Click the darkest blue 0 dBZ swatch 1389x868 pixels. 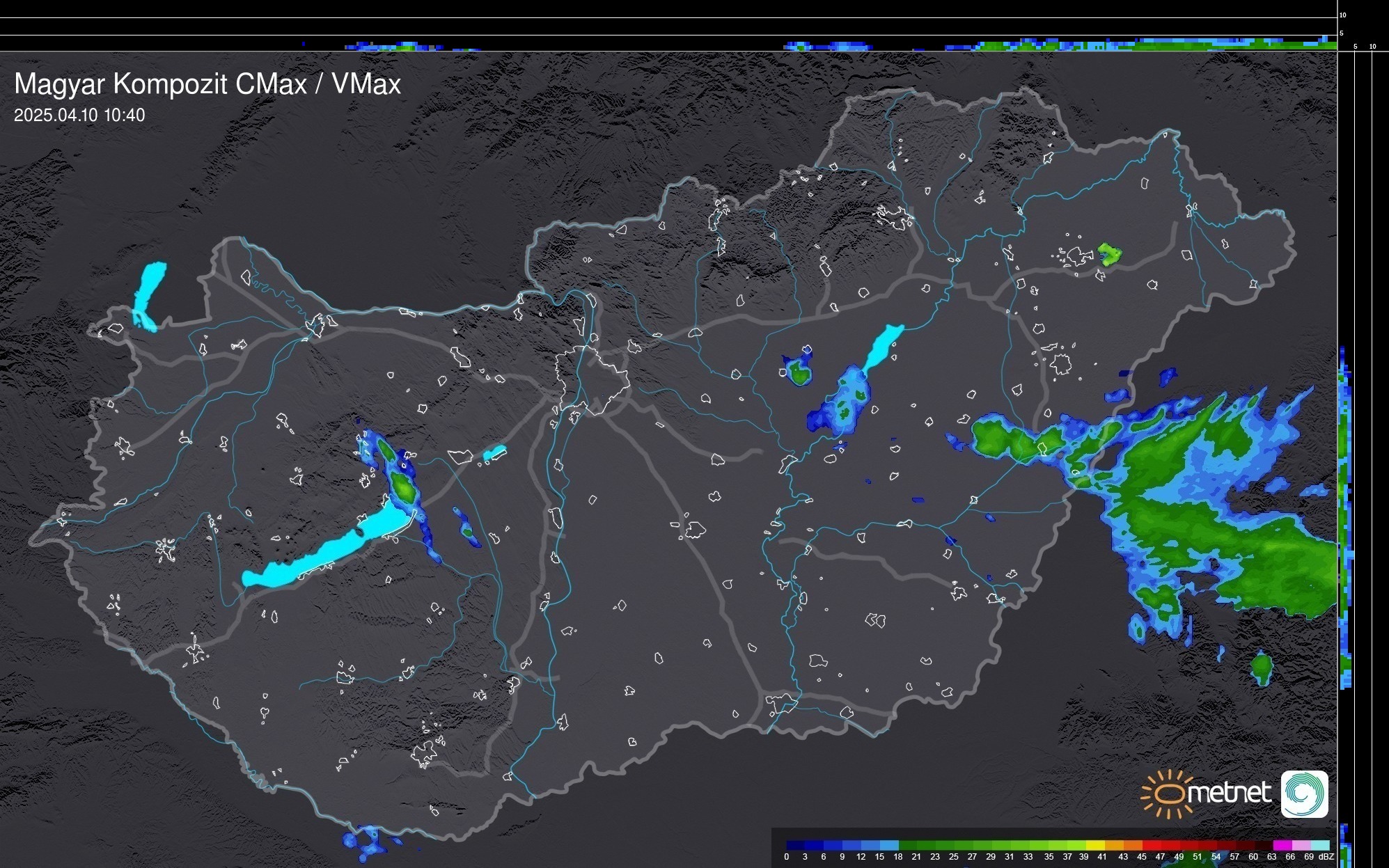(x=793, y=845)
